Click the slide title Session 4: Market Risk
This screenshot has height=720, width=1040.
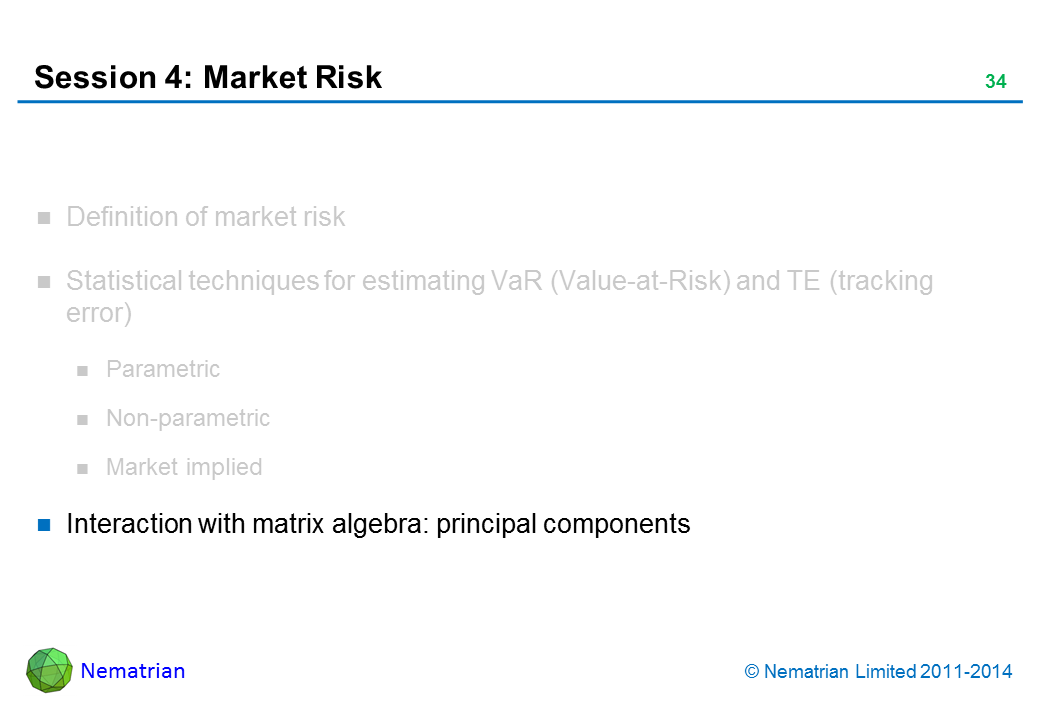208,78
